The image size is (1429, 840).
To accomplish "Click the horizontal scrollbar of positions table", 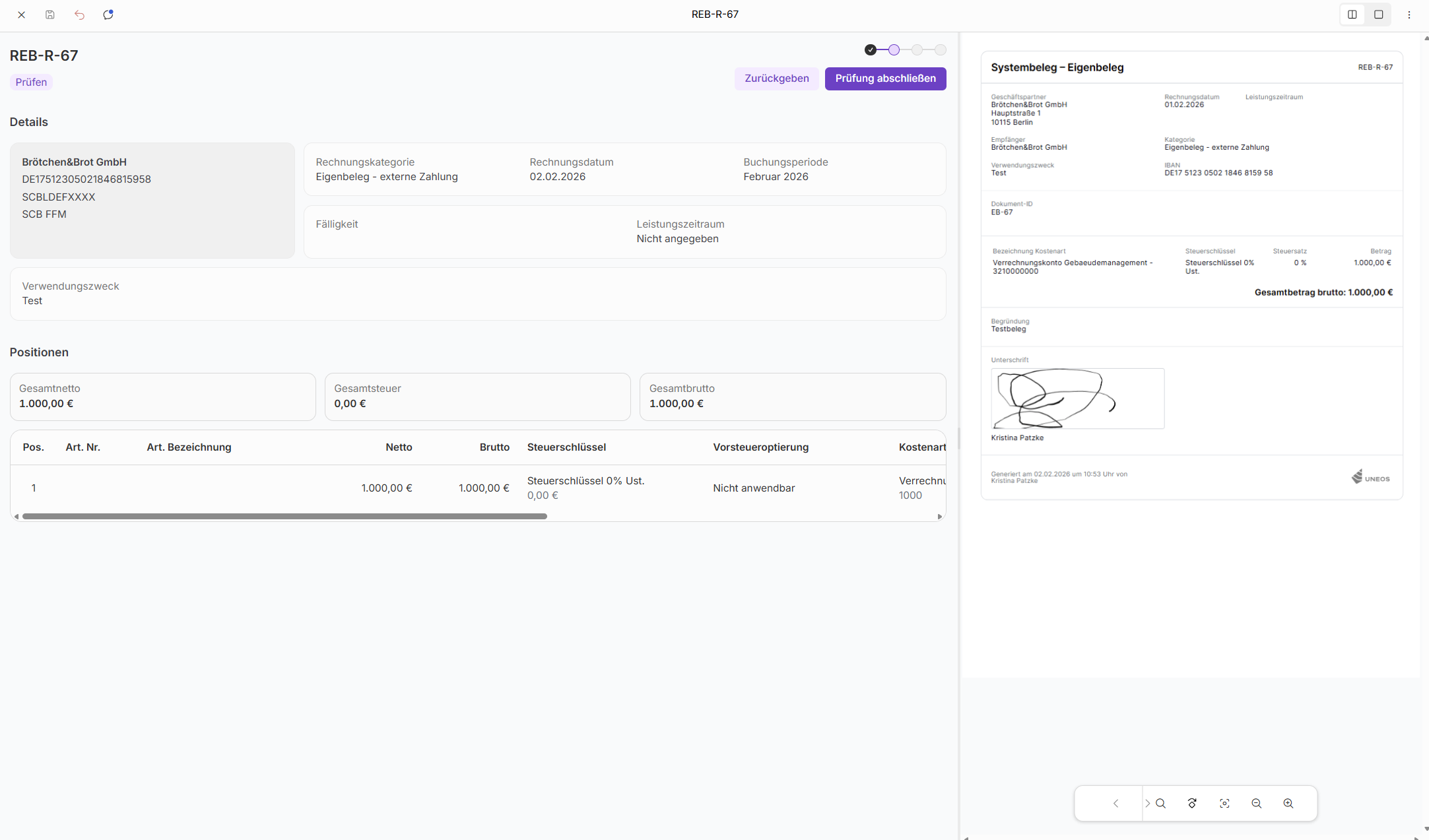I will (284, 516).
